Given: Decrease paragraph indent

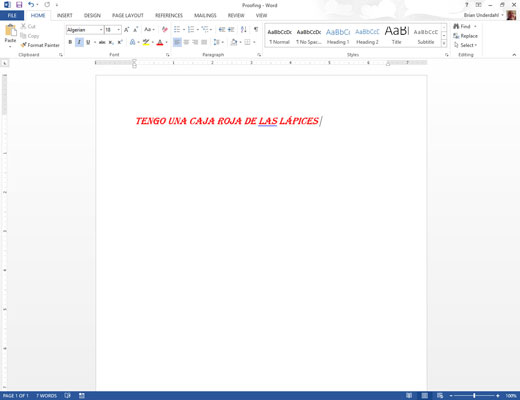Looking at the screenshot, I should pos(221,30).
